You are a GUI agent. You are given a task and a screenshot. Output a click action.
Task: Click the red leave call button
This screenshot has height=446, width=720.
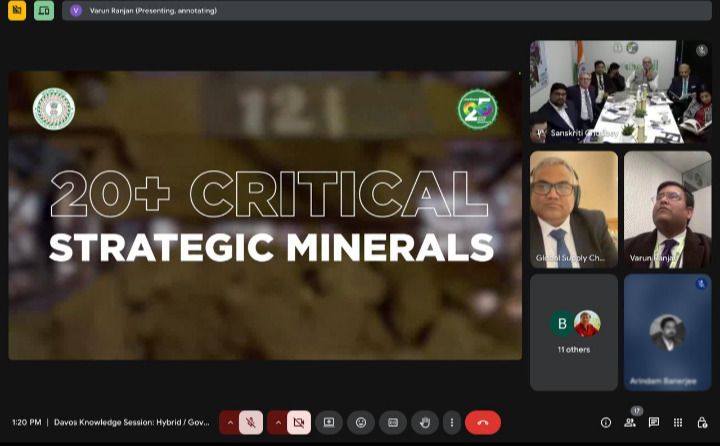pyautogui.click(x=483, y=422)
